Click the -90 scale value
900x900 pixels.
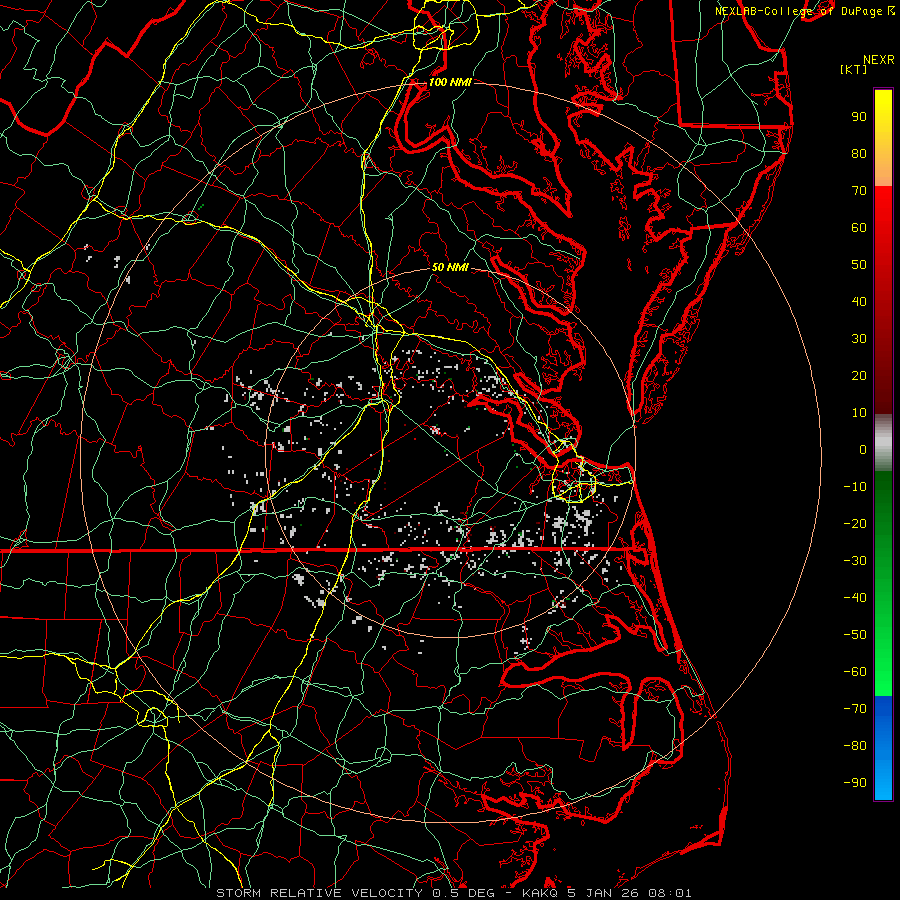[x=855, y=783]
